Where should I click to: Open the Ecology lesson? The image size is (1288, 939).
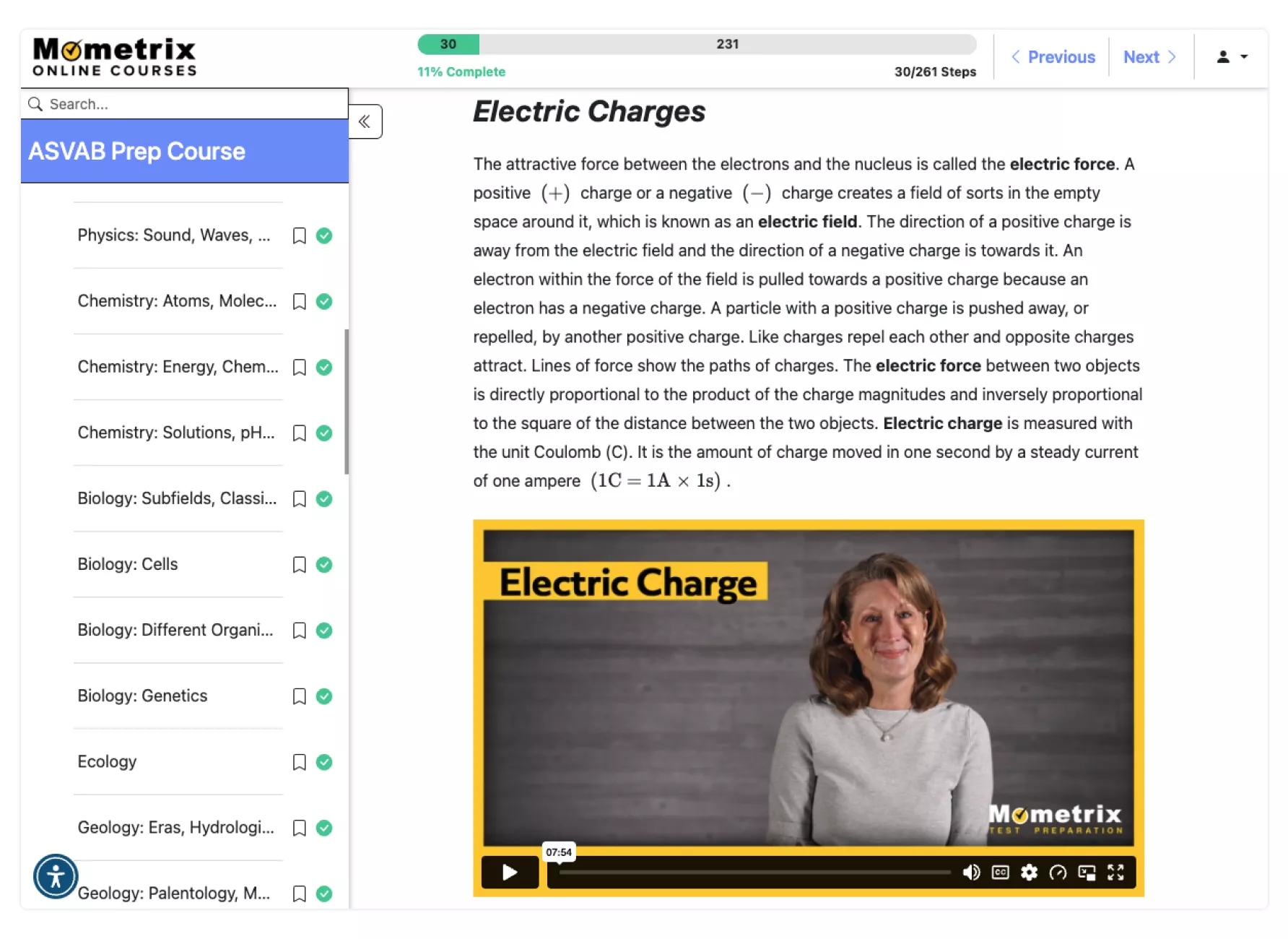107,762
